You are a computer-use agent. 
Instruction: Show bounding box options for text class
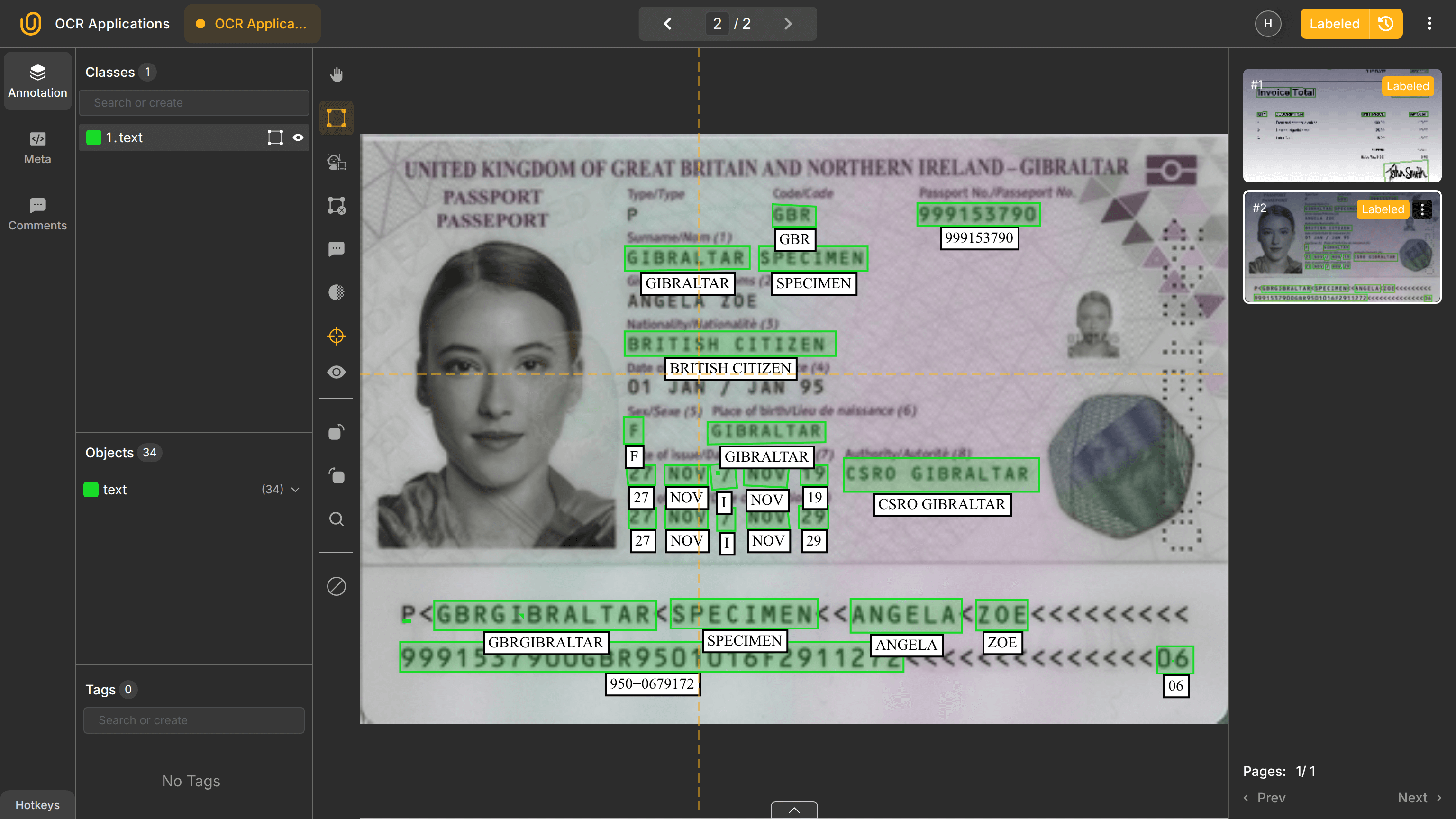click(275, 137)
